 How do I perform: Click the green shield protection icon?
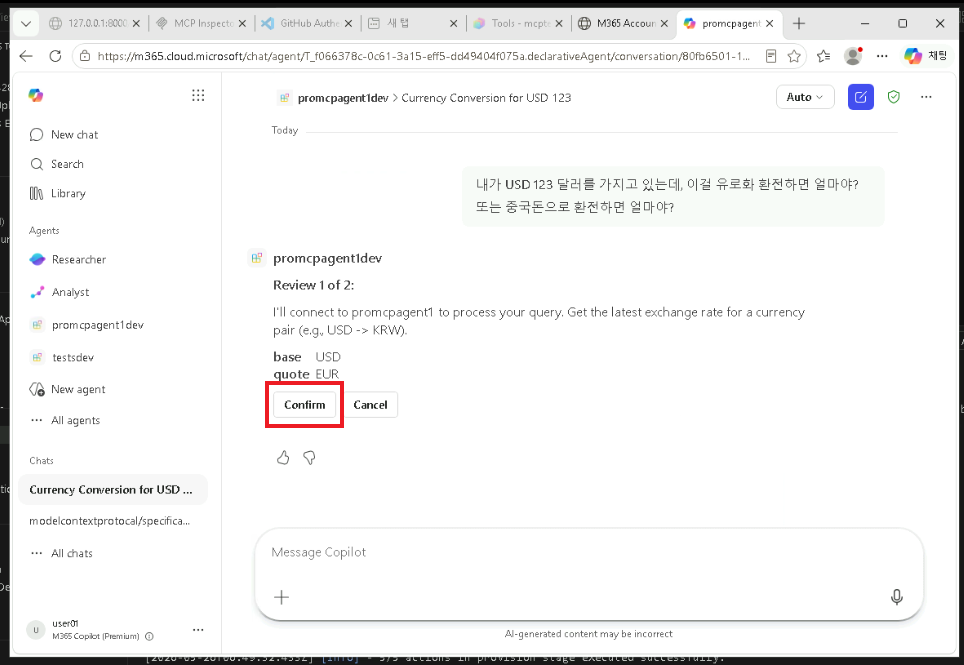coord(894,97)
